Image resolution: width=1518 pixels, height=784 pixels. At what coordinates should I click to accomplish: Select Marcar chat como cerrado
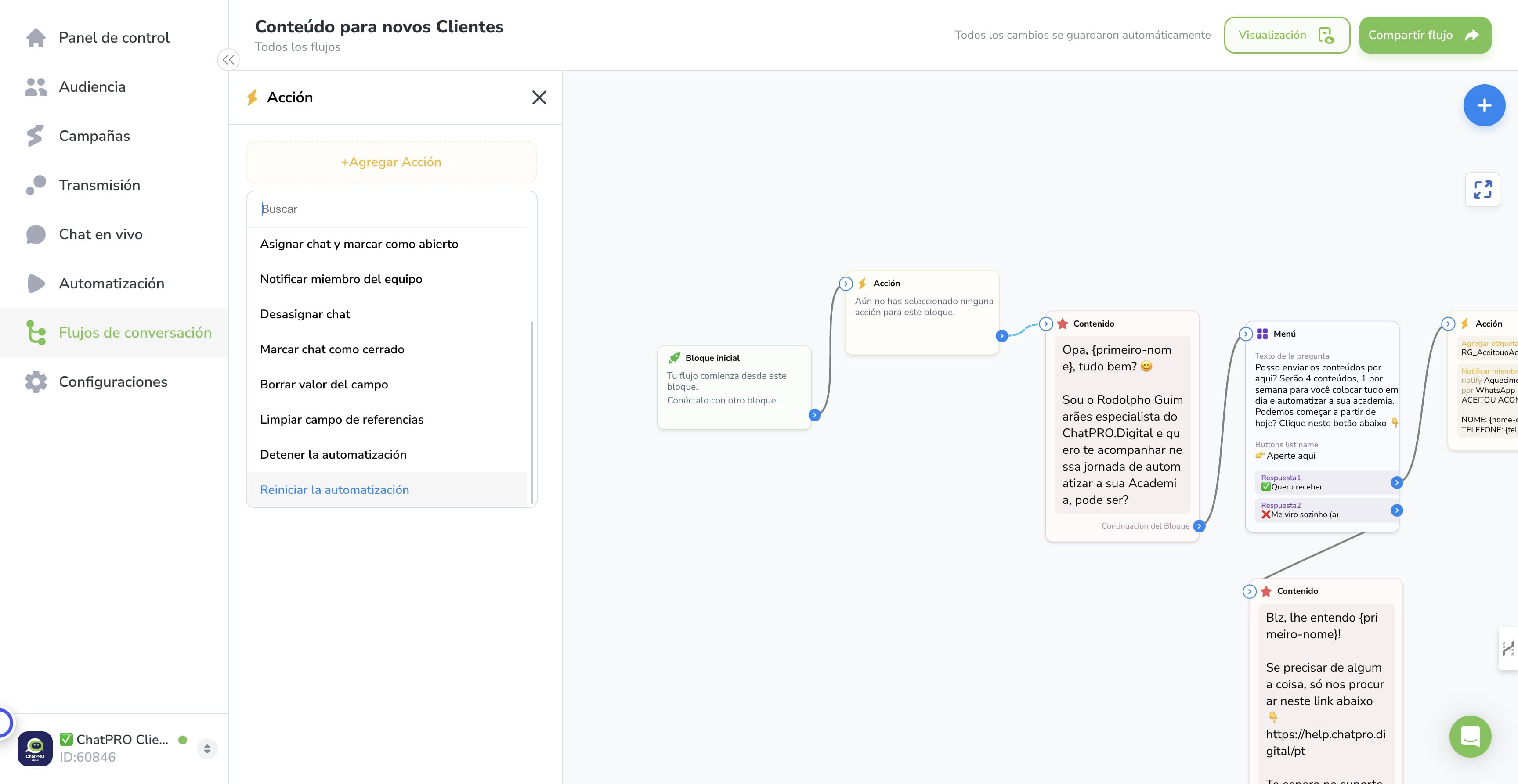pos(387,349)
